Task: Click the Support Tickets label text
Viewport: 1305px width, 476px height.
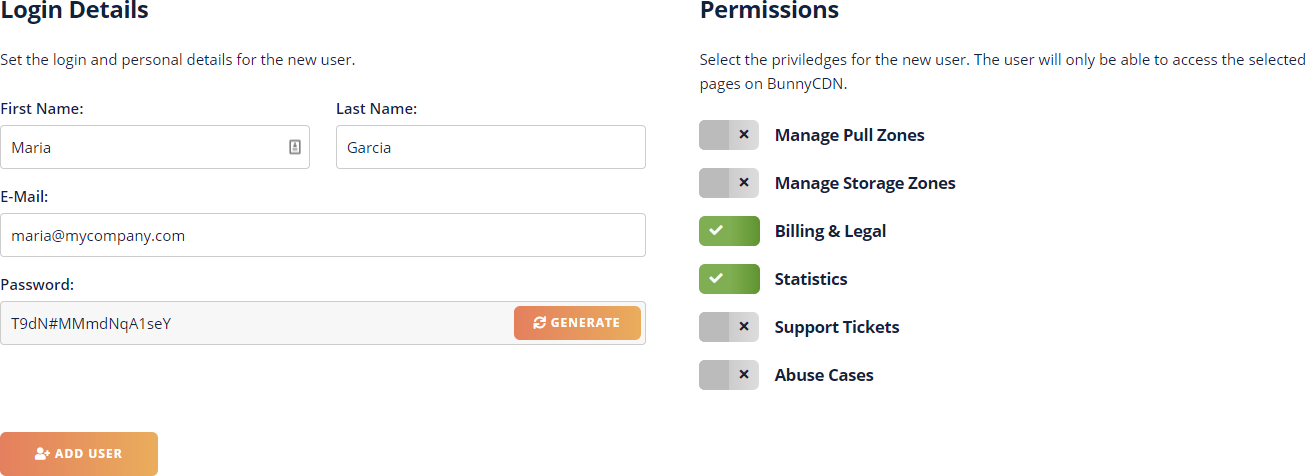Action: click(837, 327)
